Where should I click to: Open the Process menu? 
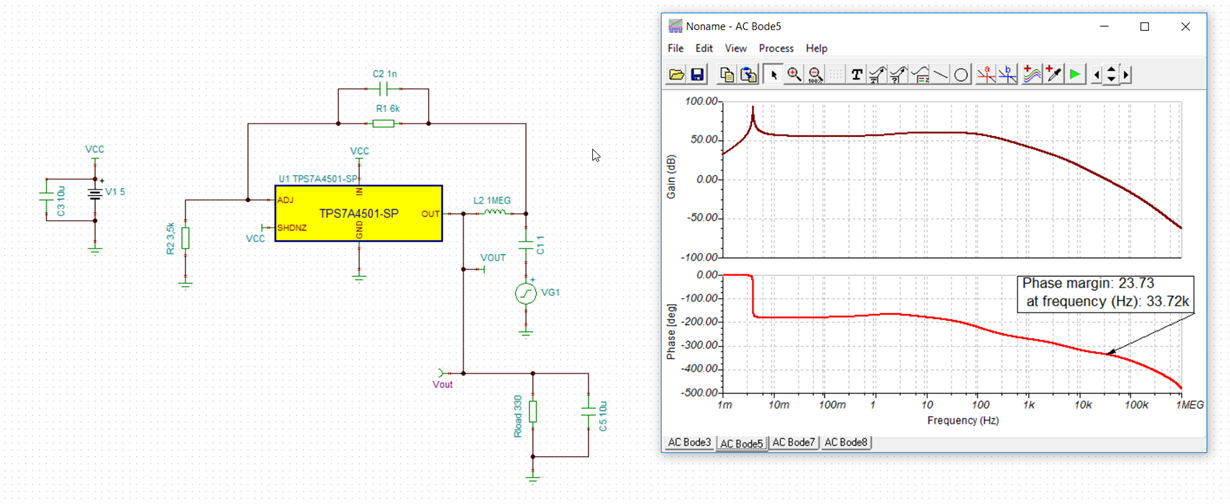click(776, 48)
